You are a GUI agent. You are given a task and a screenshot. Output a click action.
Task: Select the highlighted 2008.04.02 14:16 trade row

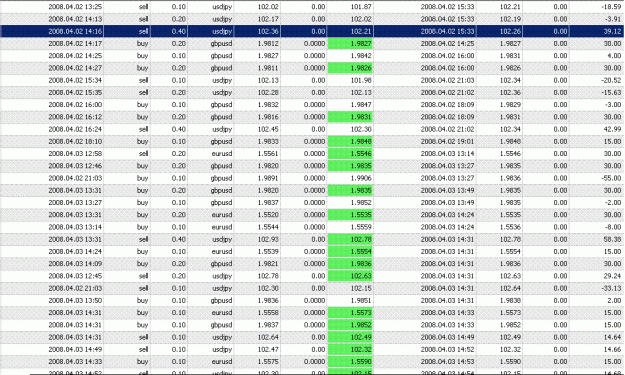click(312, 31)
